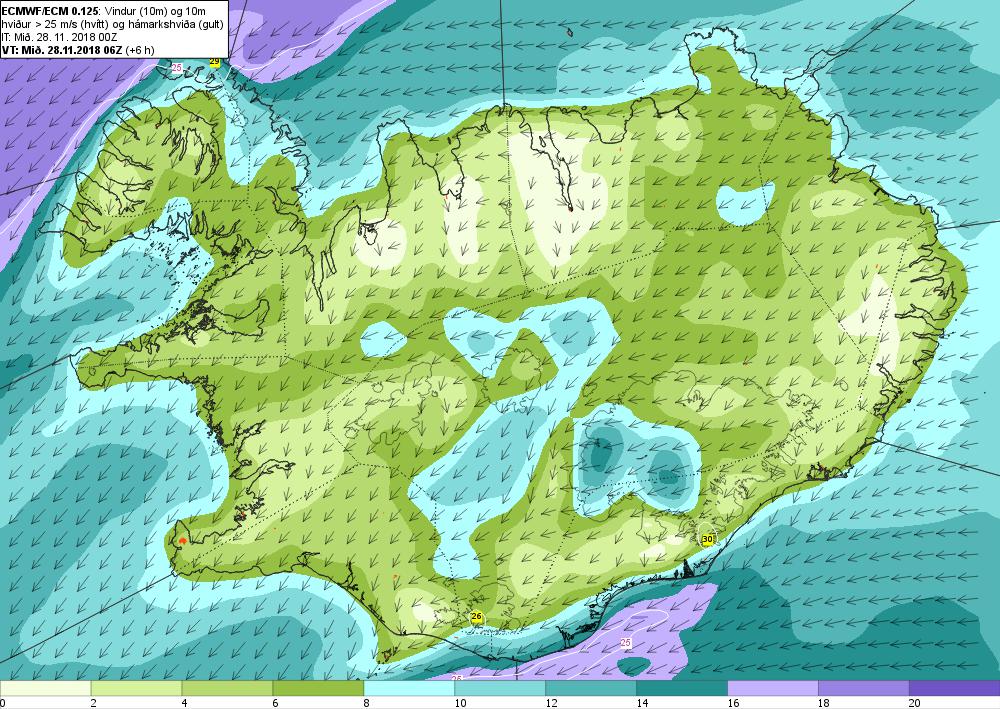The image size is (1000, 709).
Task: Select the dark teal 14–16 m/s legend swatch
Action: pyautogui.click(x=682, y=688)
